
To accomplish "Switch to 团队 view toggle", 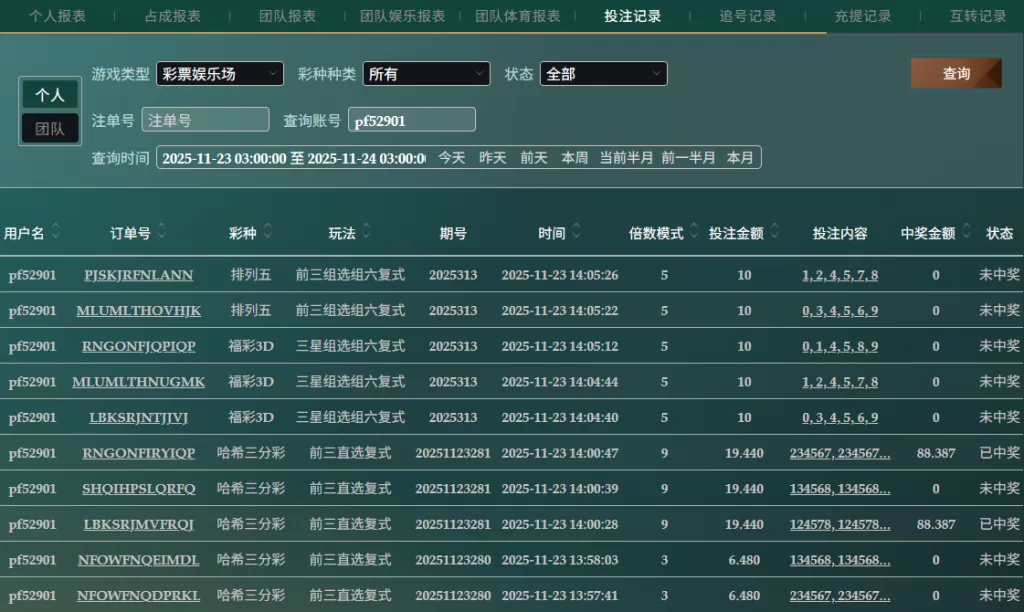I will (50, 129).
